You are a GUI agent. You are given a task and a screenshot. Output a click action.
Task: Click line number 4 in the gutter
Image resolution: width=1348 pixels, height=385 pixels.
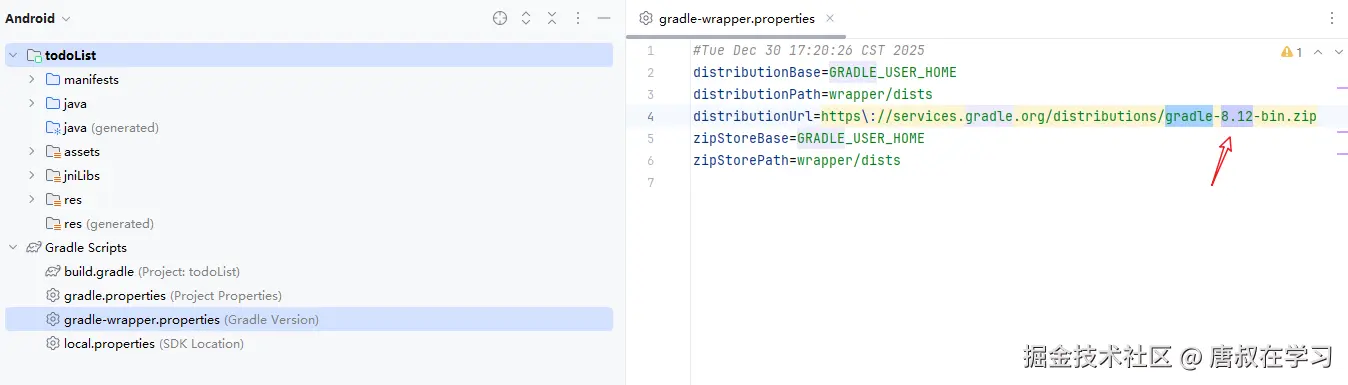650,116
